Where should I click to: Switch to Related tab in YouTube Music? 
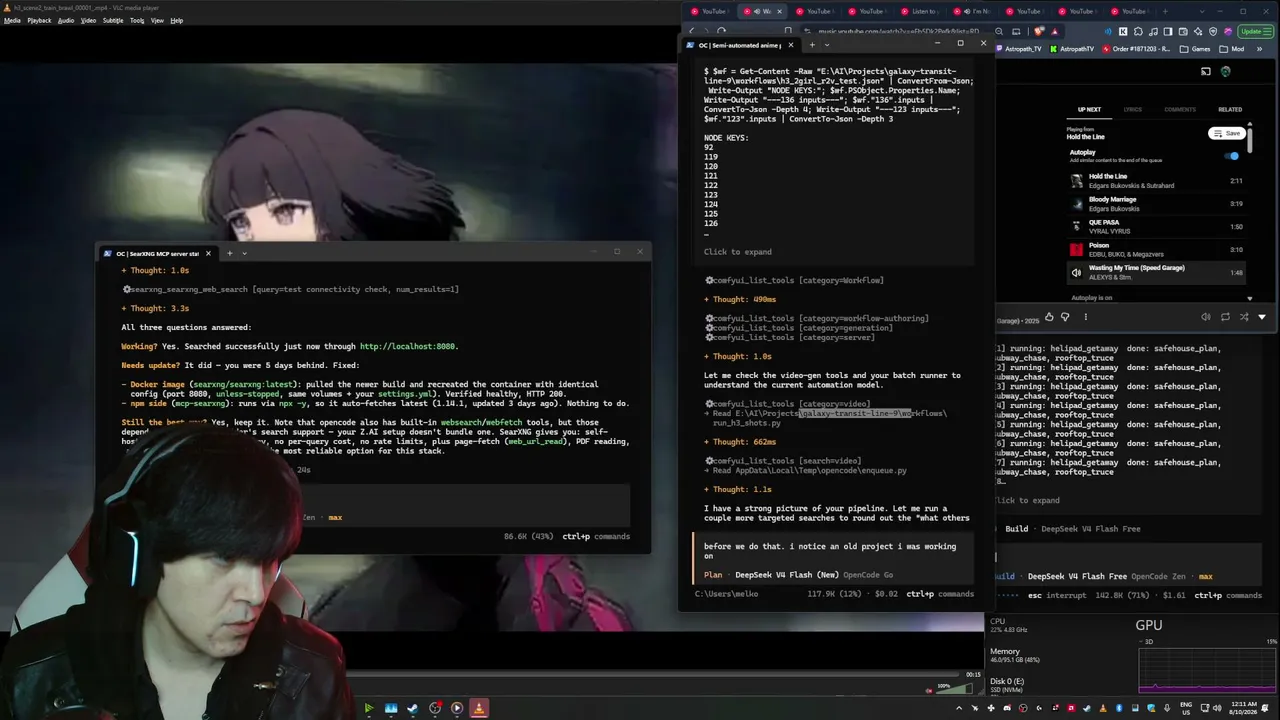pos(1230,109)
